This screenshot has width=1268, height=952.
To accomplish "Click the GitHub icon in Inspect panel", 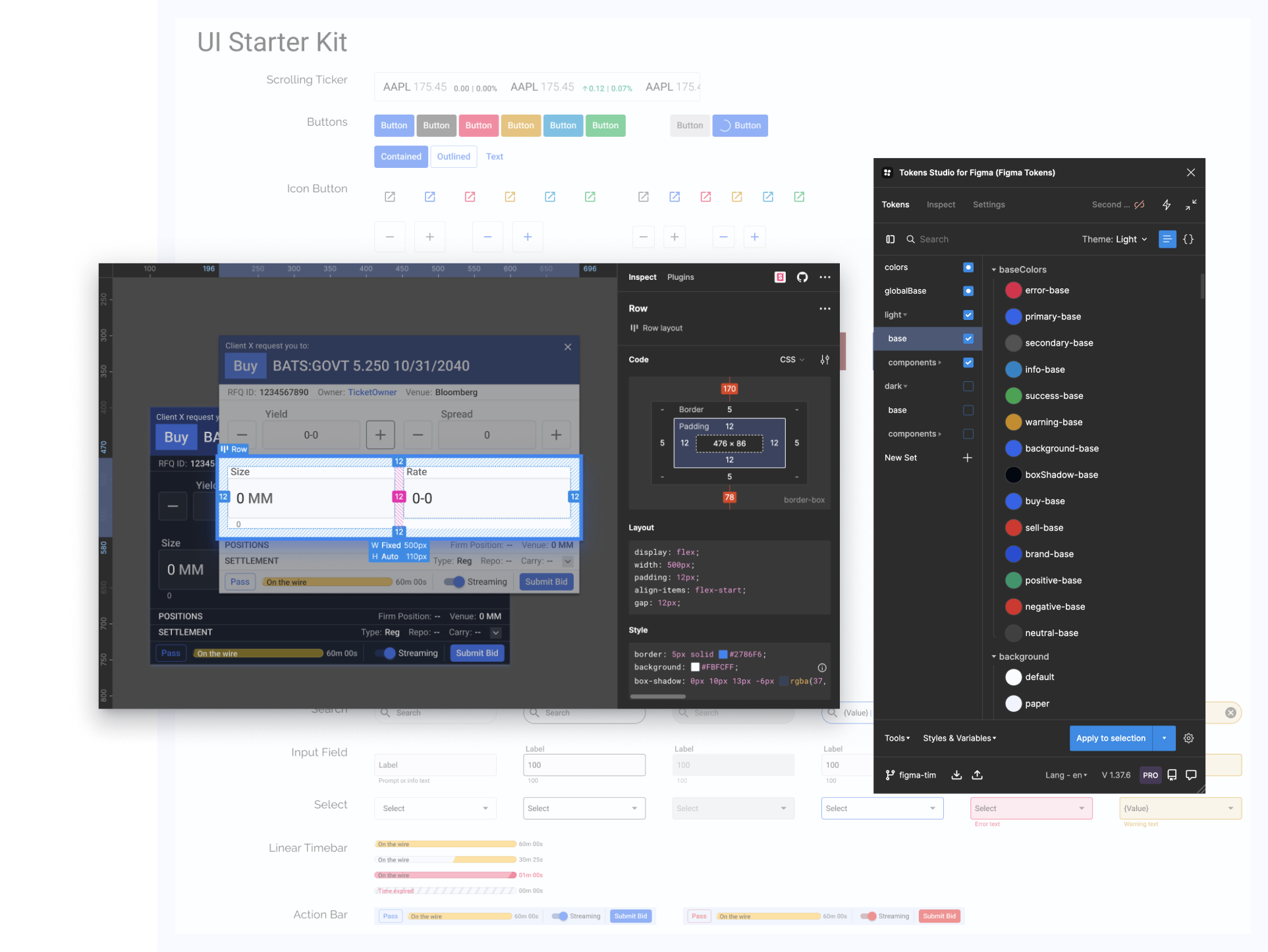I will [x=802, y=277].
